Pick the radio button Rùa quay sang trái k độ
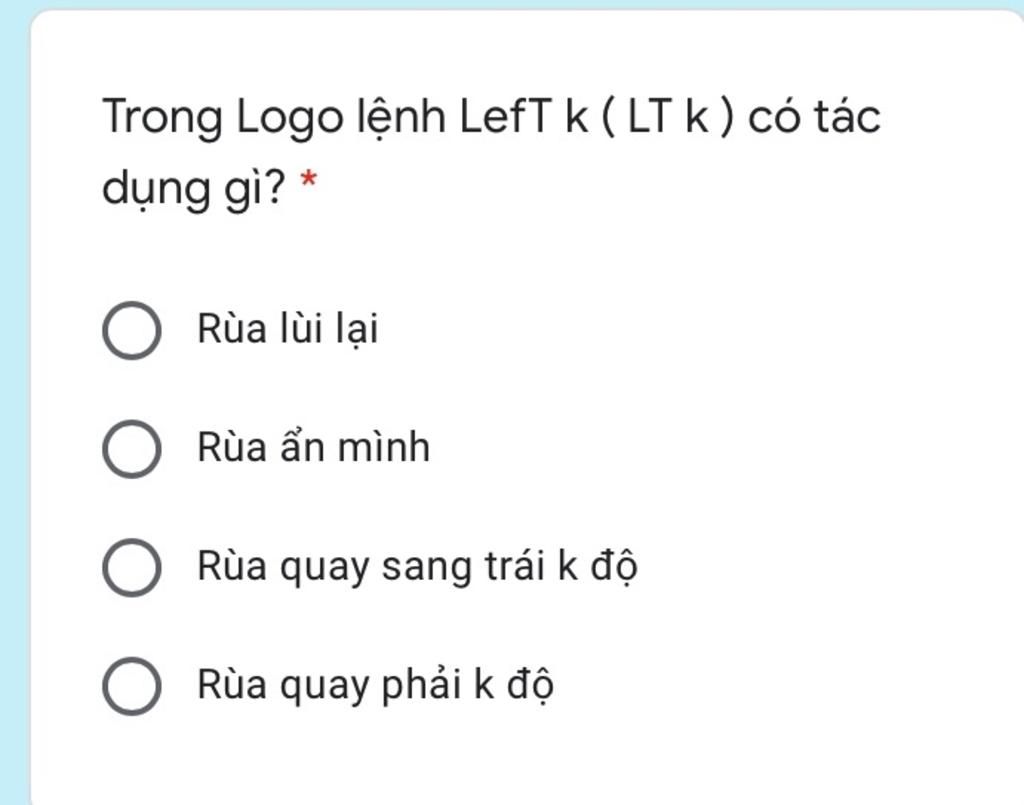This screenshot has width=1024, height=805. pos(132,567)
